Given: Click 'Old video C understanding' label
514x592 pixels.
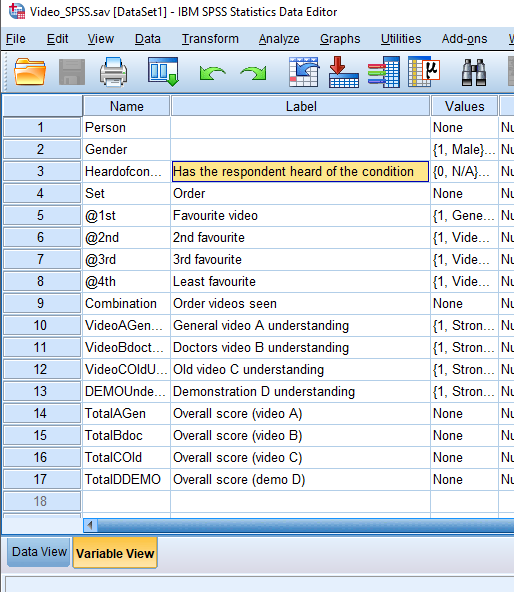Looking at the screenshot, I should pyautogui.click(x=300, y=369).
